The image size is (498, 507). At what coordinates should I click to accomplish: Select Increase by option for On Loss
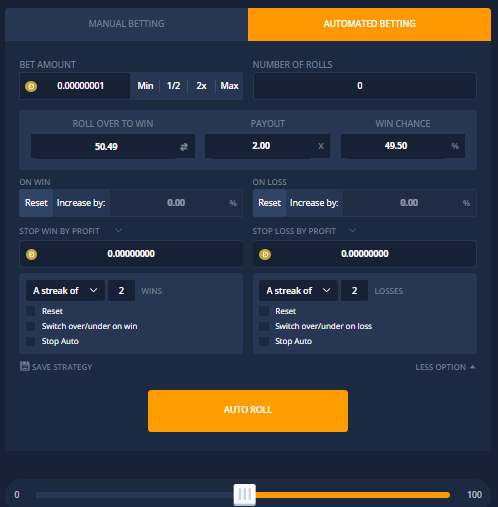coord(314,203)
